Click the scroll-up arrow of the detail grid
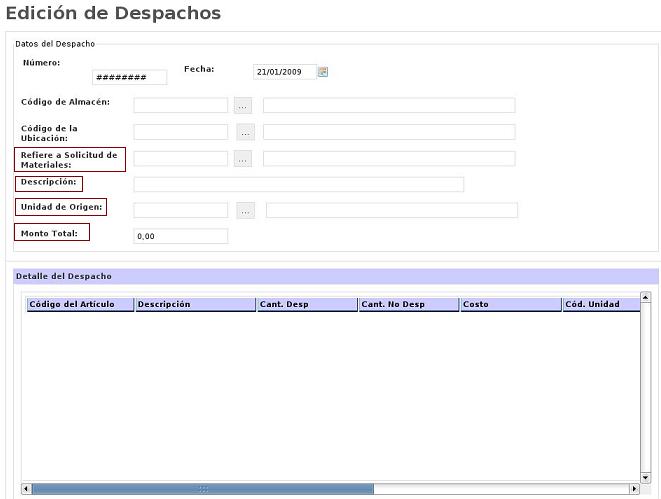This screenshot has width=661, height=499. 645,297
